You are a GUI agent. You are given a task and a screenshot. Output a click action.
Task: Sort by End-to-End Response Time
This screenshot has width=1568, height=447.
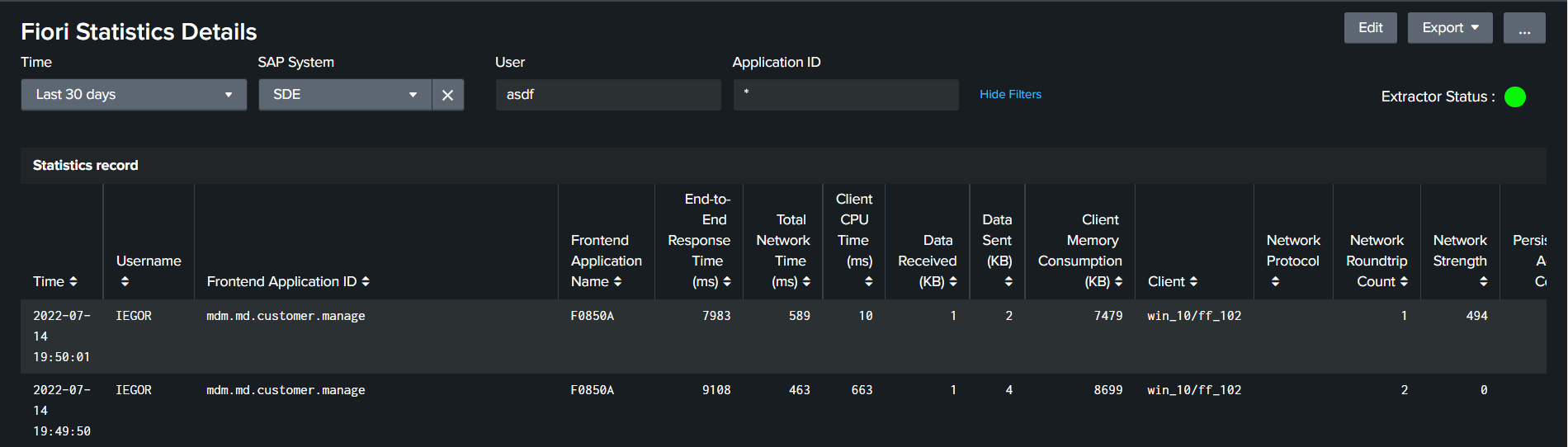pyautogui.click(x=726, y=282)
